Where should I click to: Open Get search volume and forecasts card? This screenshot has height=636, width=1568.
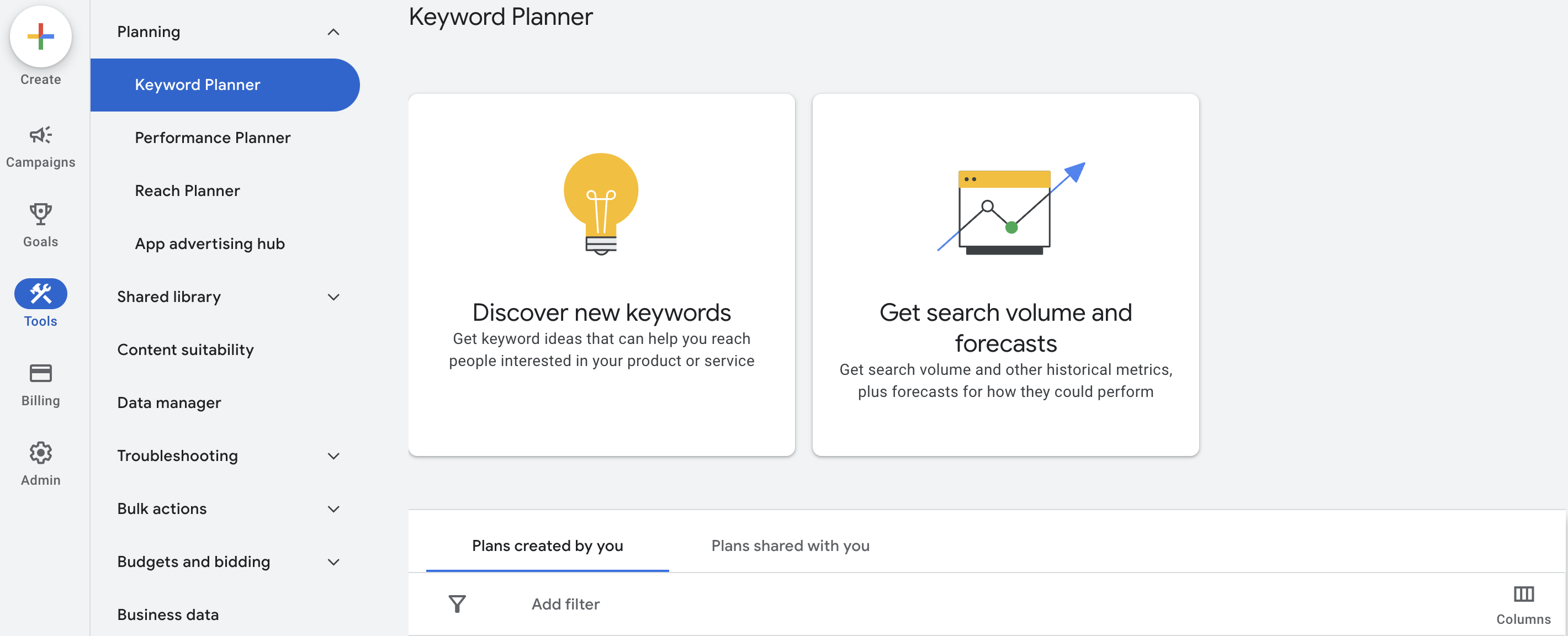pyautogui.click(x=1005, y=274)
